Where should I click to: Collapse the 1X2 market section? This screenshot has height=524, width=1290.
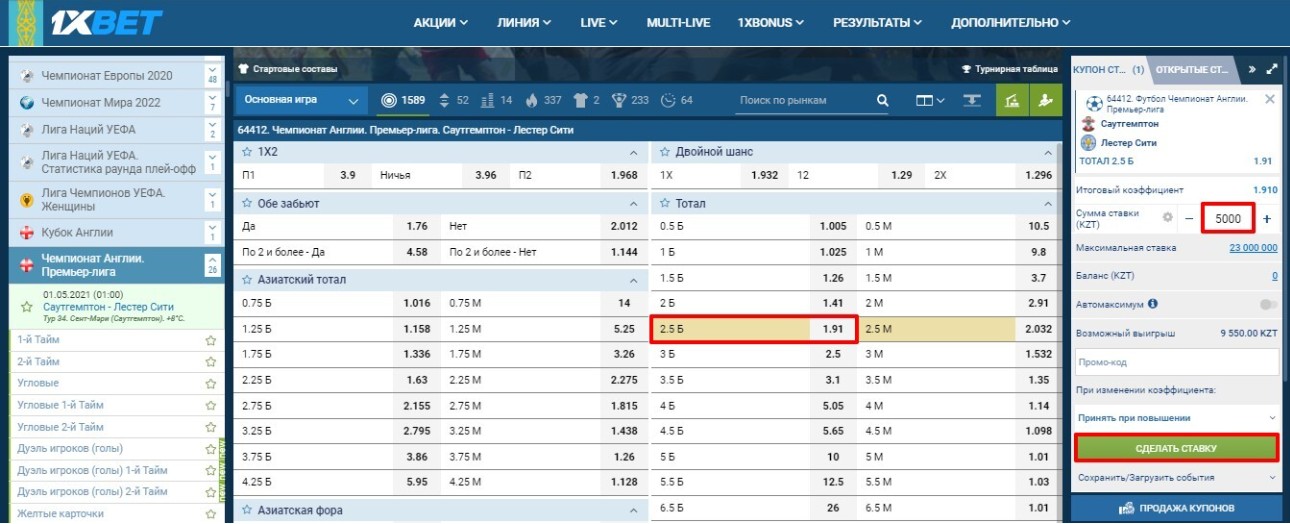pos(633,152)
